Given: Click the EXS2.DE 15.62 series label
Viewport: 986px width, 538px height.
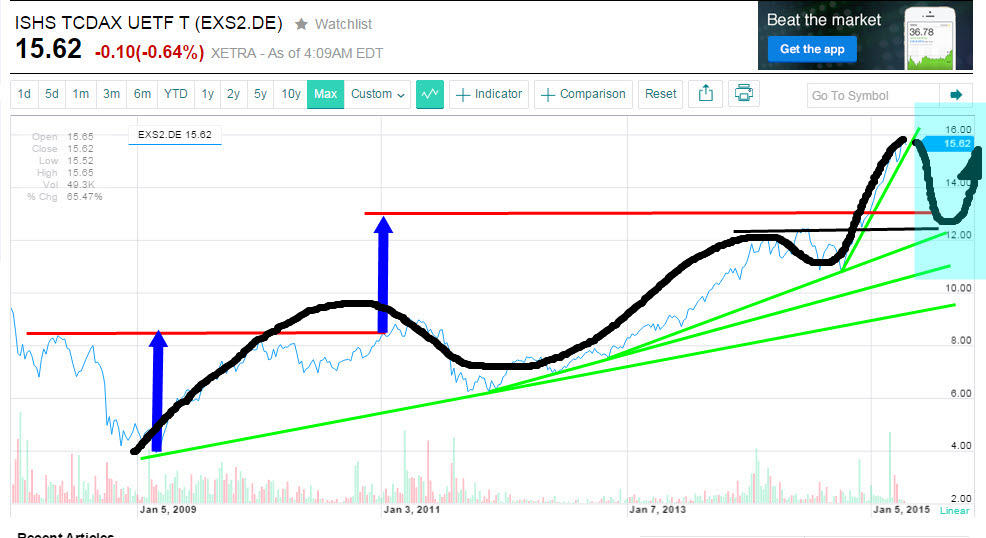Looking at the screenshot, I should (175, 133).
